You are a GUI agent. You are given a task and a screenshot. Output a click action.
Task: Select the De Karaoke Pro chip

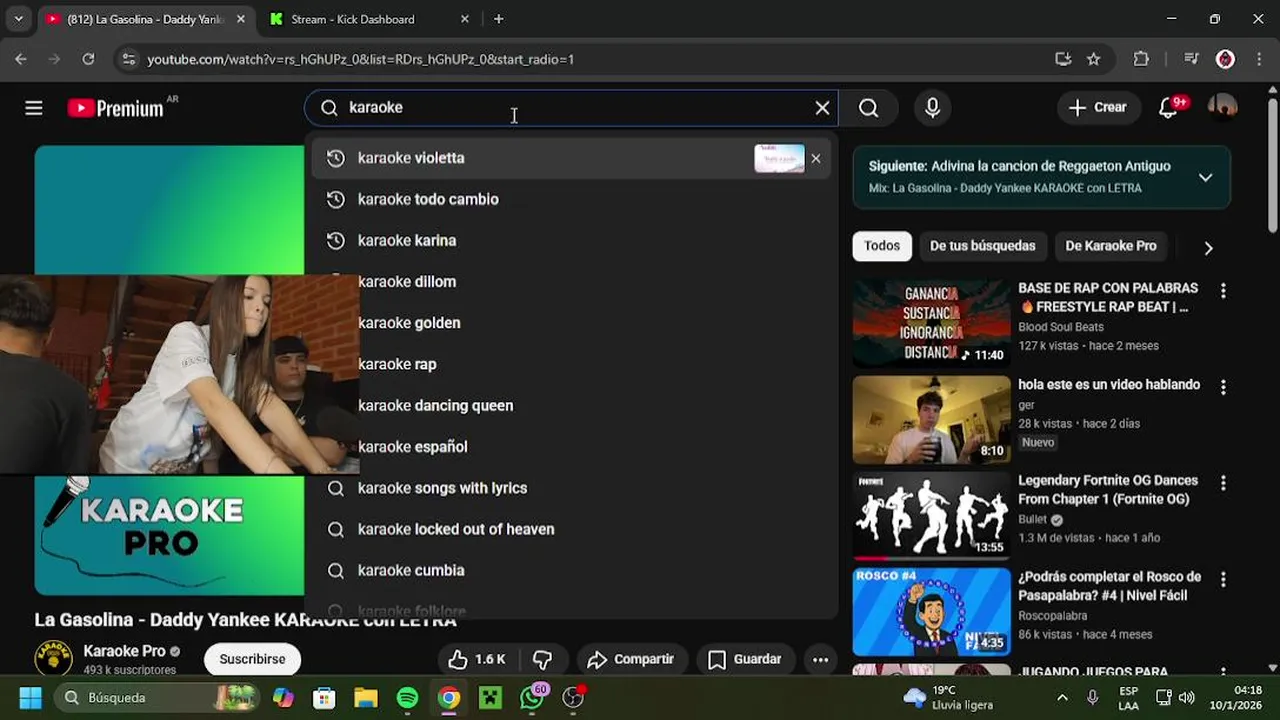(1110, 246)
